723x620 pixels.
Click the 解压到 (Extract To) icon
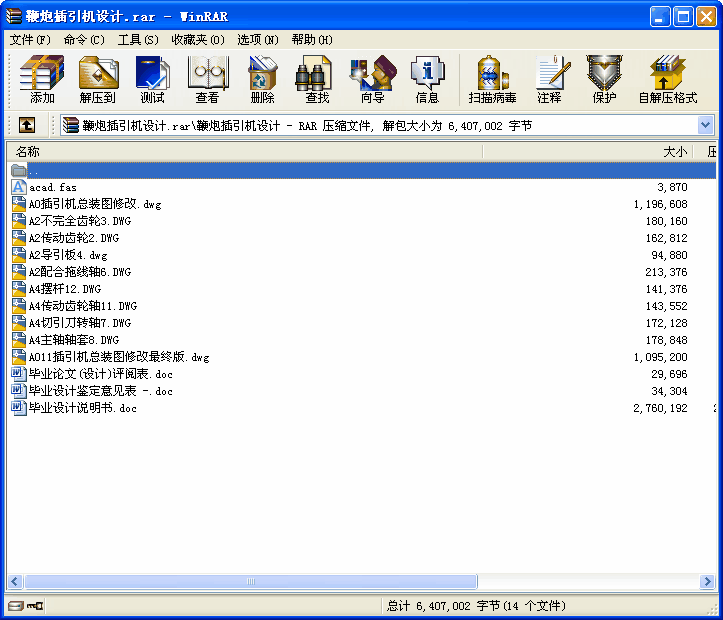98,80
